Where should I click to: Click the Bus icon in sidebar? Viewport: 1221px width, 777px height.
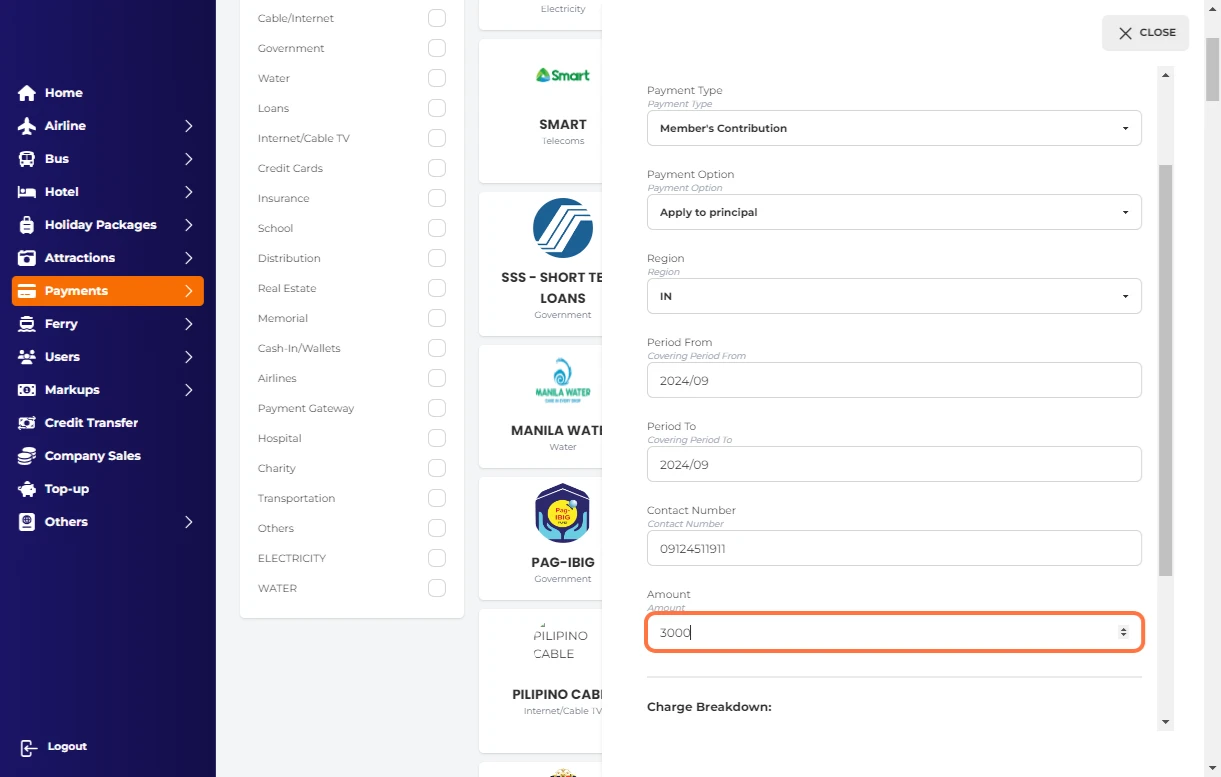click(x=27, y=159)
